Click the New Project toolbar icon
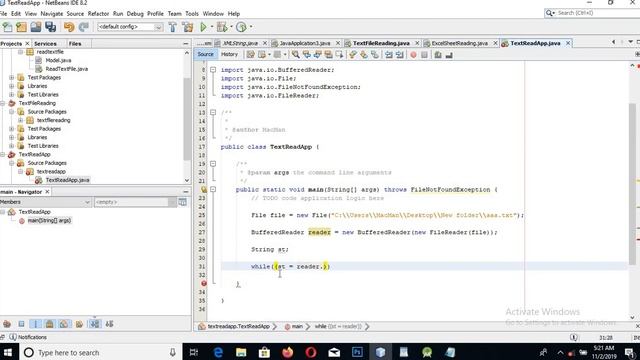Viewport: 640px width, 360px height. pos(21,27)
